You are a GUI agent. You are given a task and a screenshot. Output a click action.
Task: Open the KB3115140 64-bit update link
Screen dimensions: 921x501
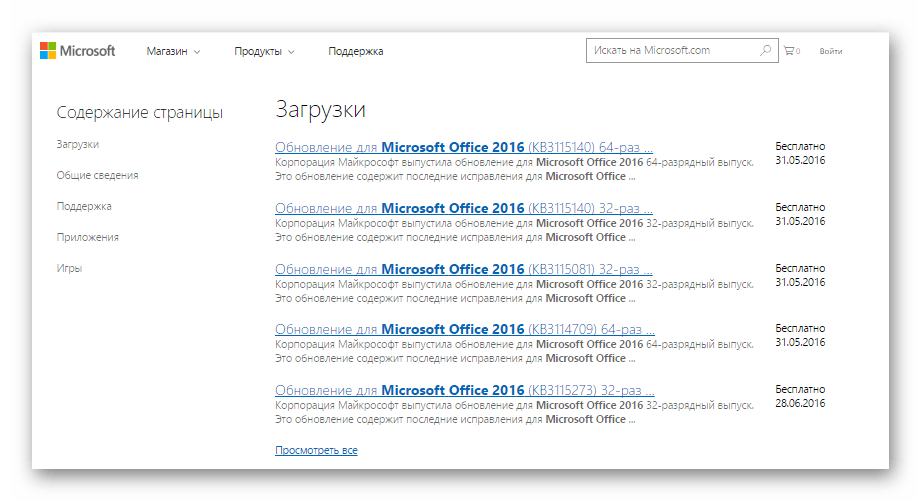463,147
